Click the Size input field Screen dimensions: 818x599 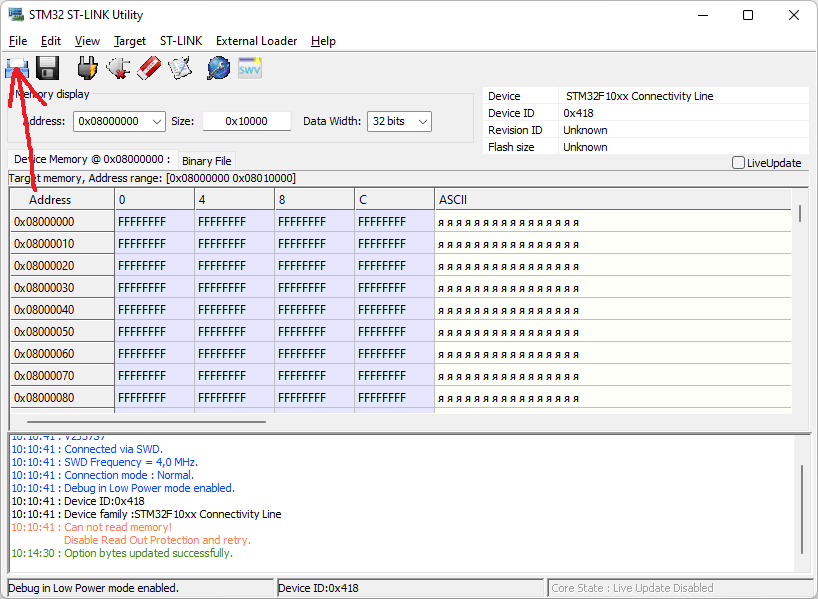point(247,122)
